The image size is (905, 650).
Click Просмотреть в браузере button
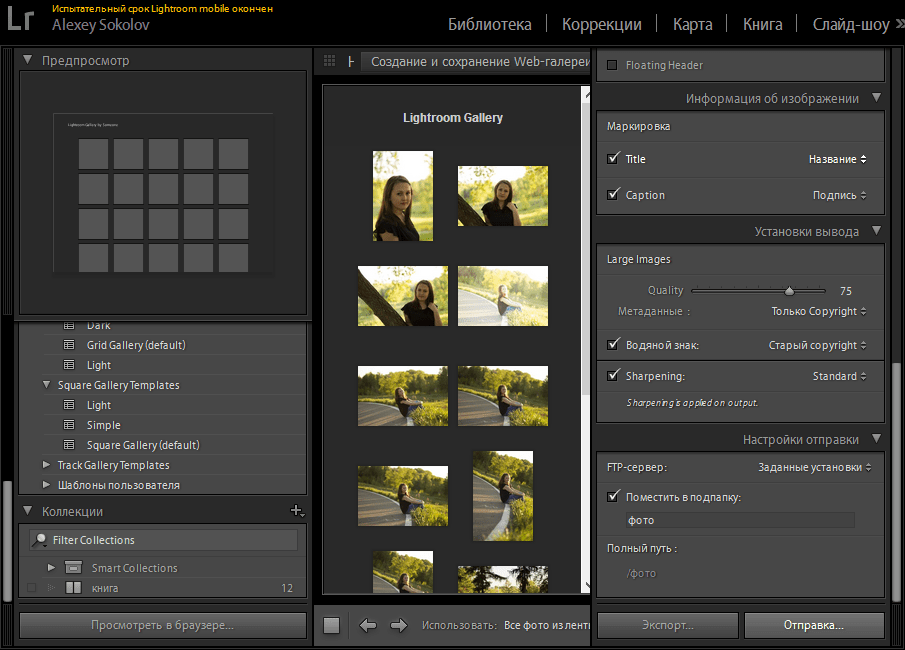tap(162, 625)
